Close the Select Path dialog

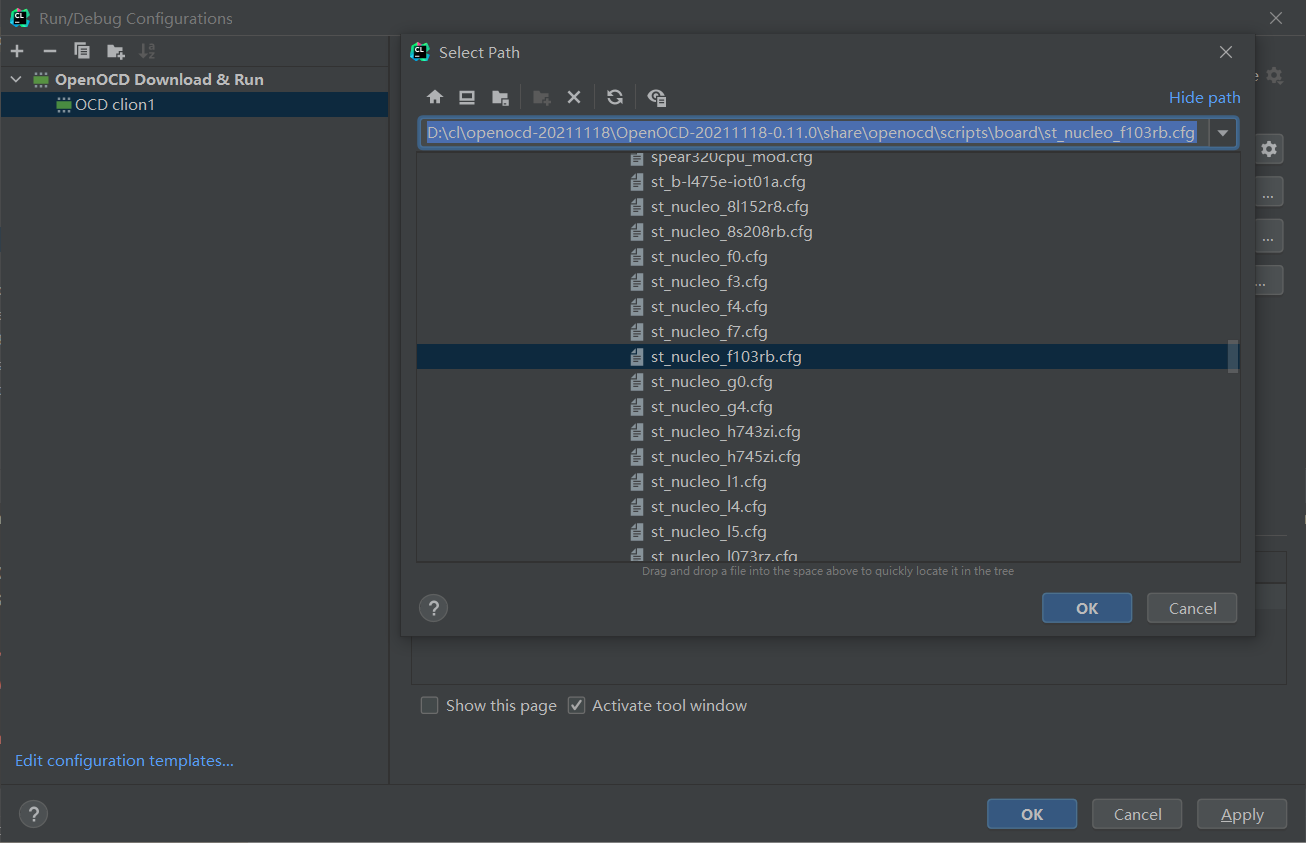pos(1226,52)
